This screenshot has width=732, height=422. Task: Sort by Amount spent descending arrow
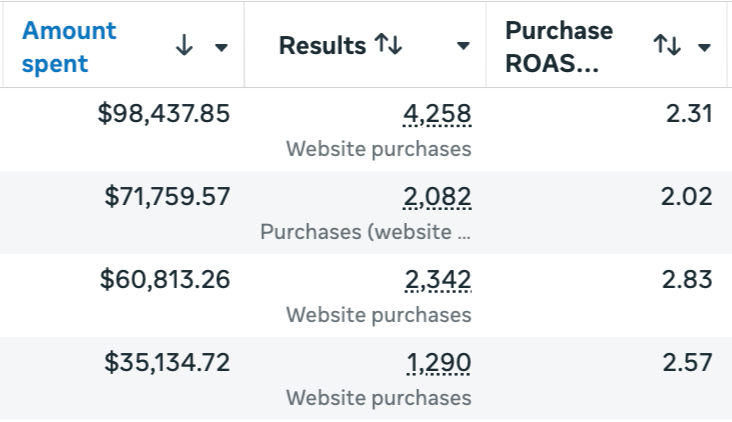(184, 45)
